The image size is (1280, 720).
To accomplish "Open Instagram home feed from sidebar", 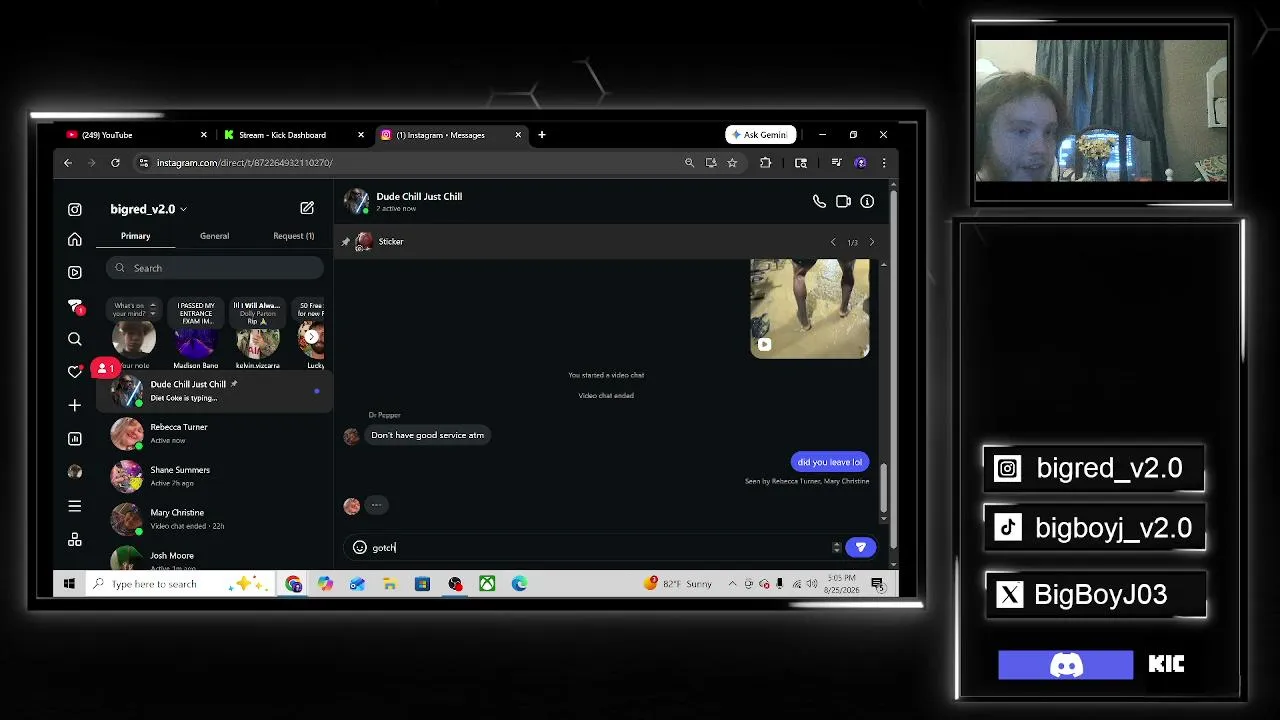I will pos(75,240).
